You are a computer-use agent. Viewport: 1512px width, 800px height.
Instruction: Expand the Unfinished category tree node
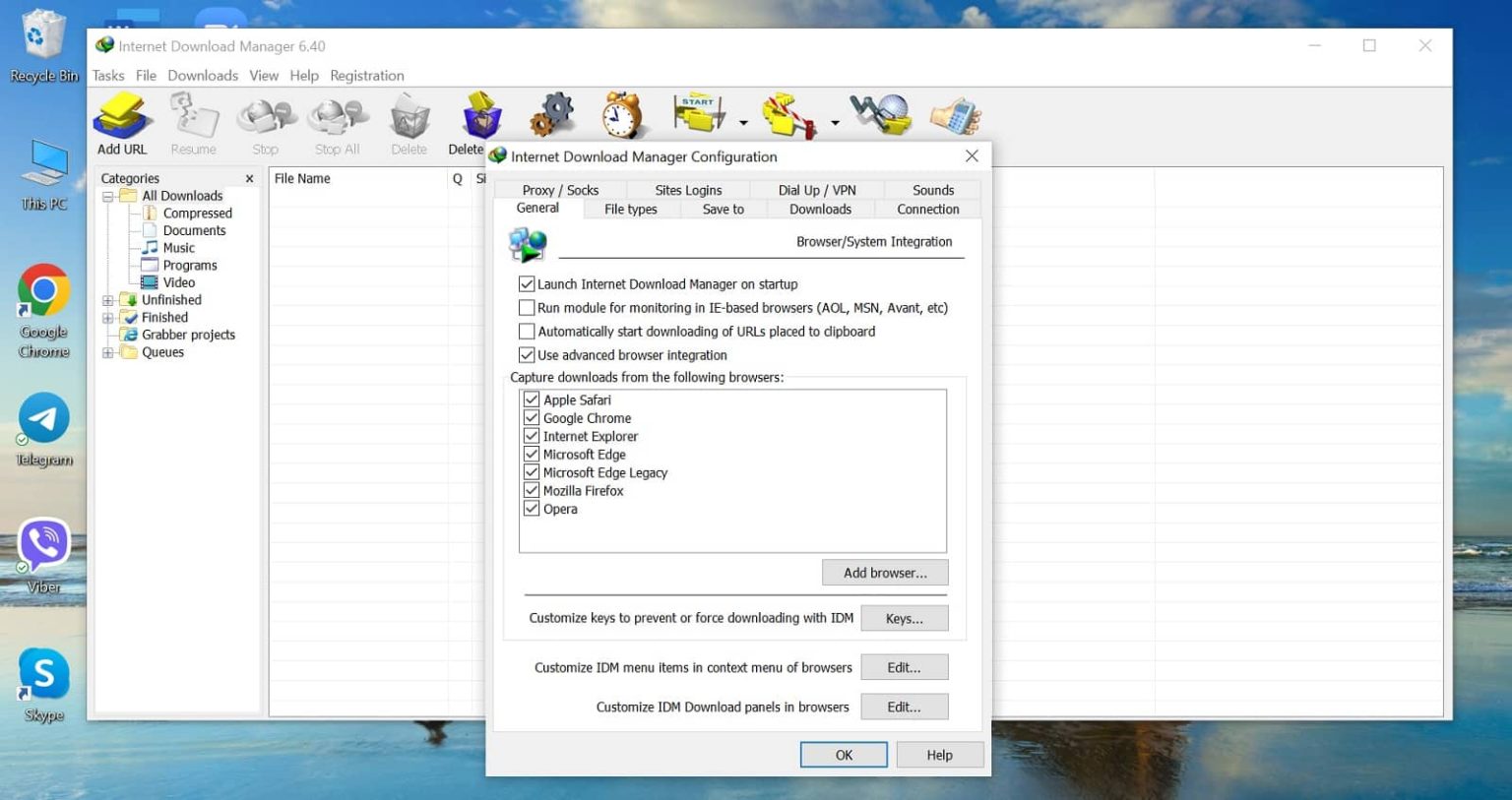point(108,300)
